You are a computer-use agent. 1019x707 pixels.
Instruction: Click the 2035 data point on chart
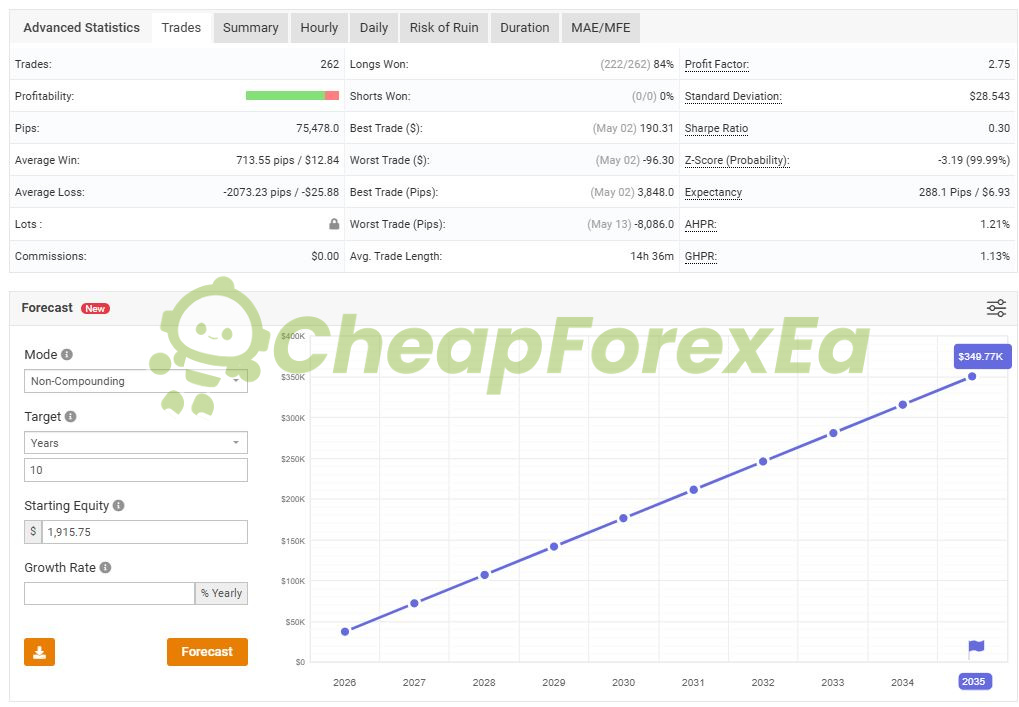coord(972,376)
